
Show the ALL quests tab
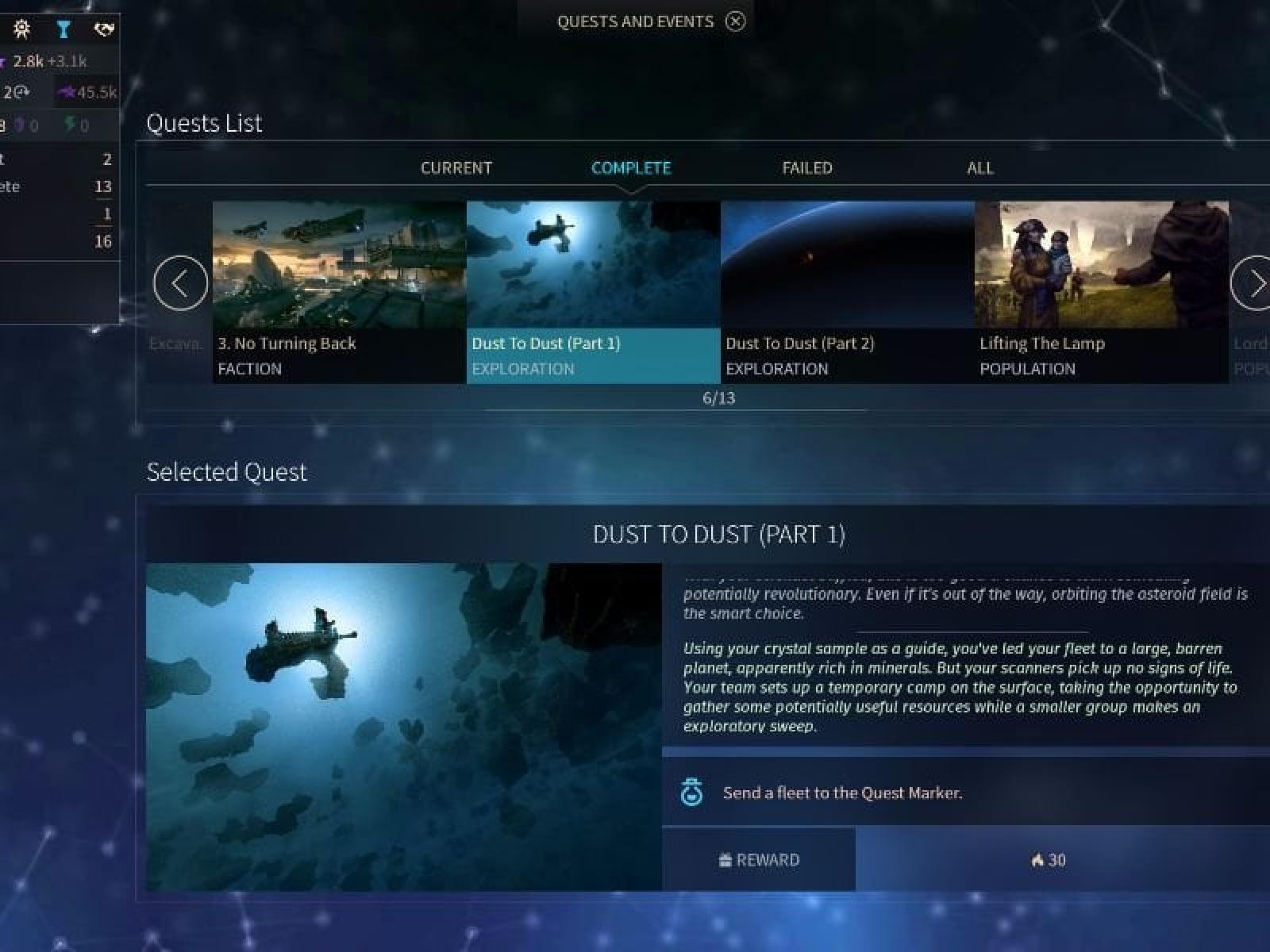pyautogui.click(x=979, y=168)
